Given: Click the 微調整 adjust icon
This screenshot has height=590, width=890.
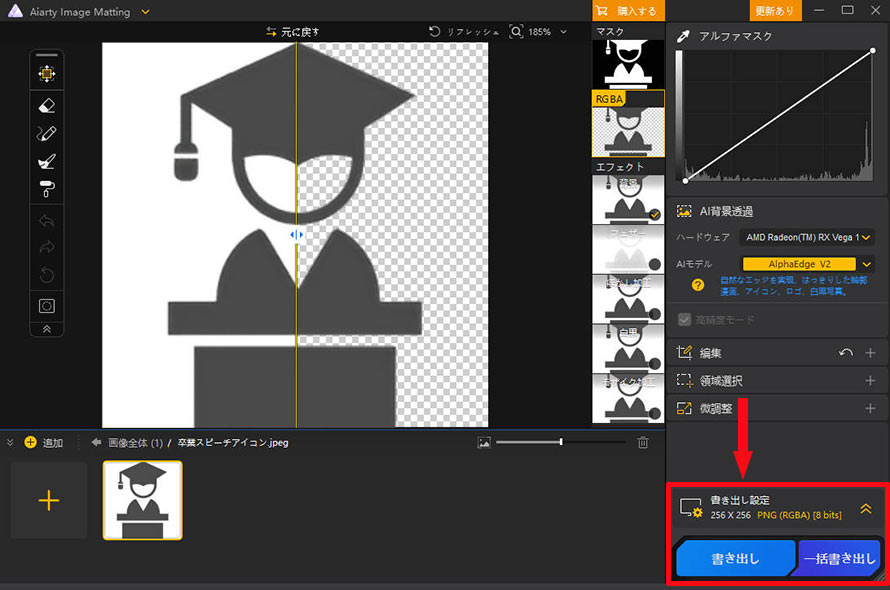Looking at the screenshot, I should point(684,408).
